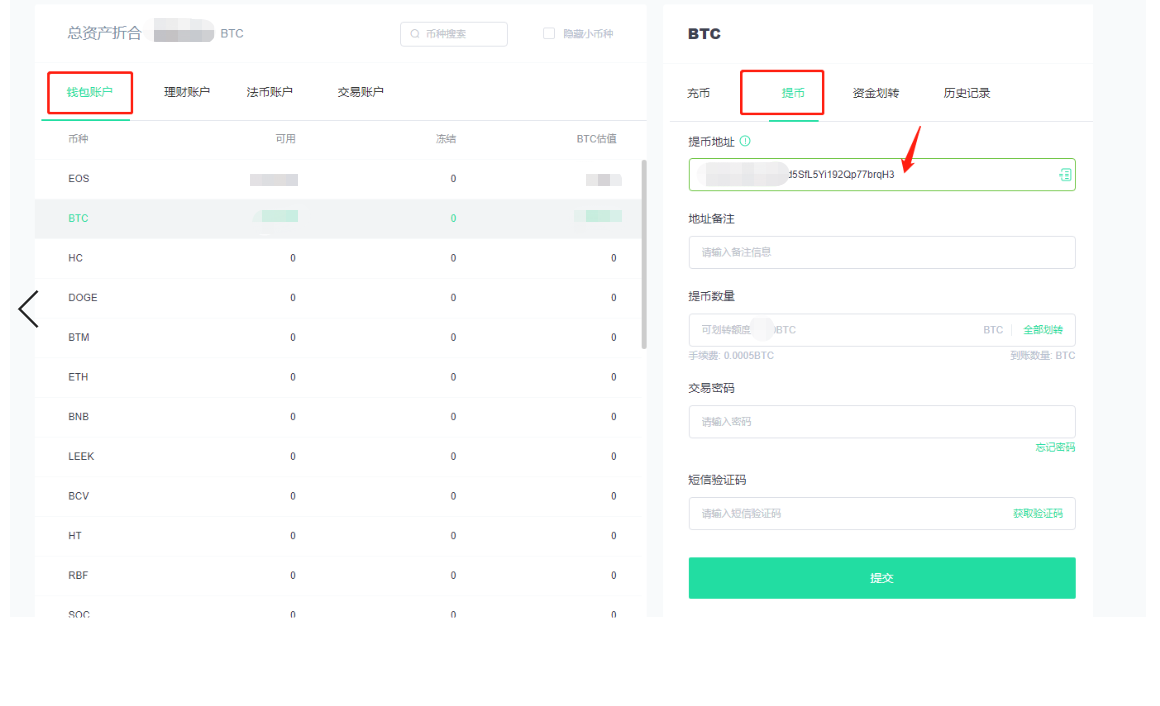1160x706 pixels.
Task: Open the 资金划转 tab
Action: click(x=876, y=93)
